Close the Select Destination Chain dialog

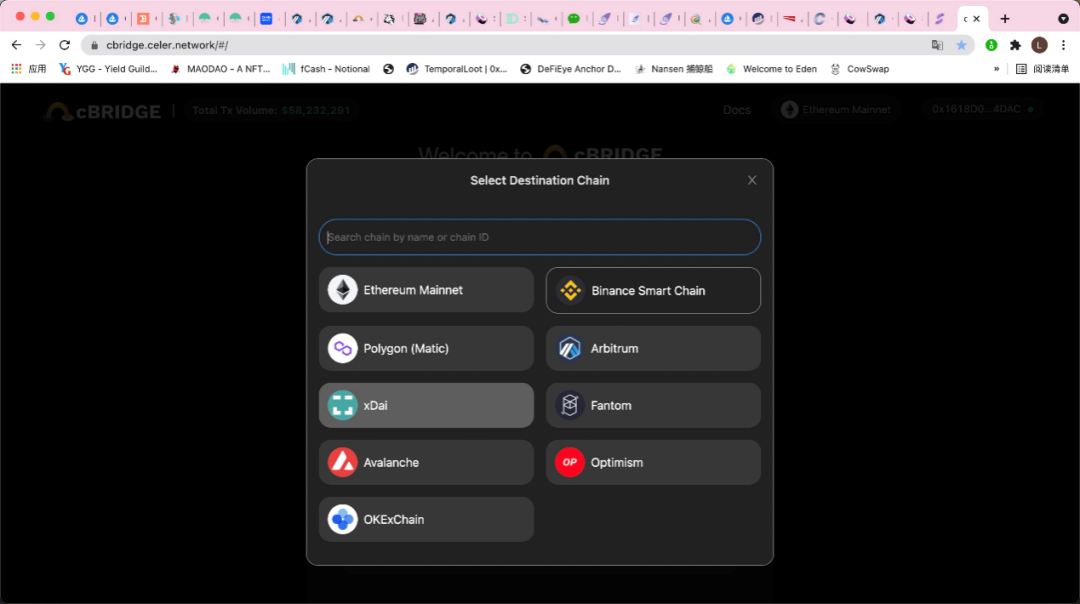pyautogui.click(x=752, y=180)
